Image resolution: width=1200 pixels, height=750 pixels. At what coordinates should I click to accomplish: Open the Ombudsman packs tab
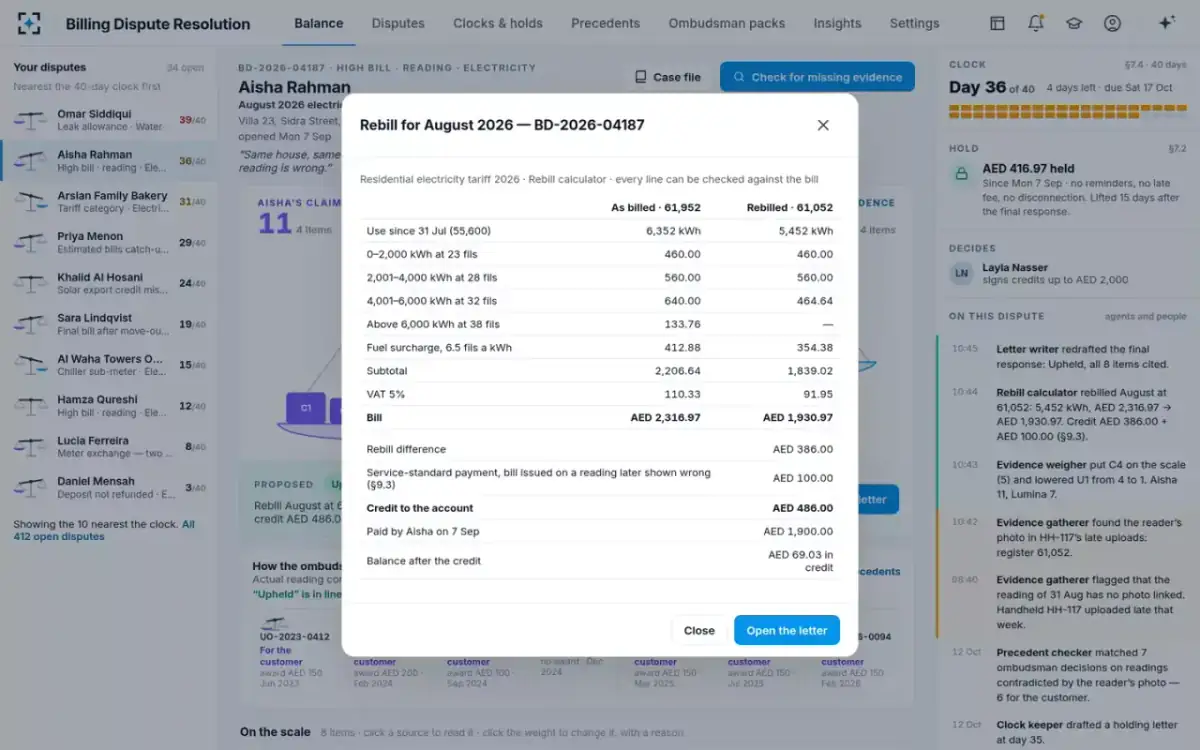[727, 23]
